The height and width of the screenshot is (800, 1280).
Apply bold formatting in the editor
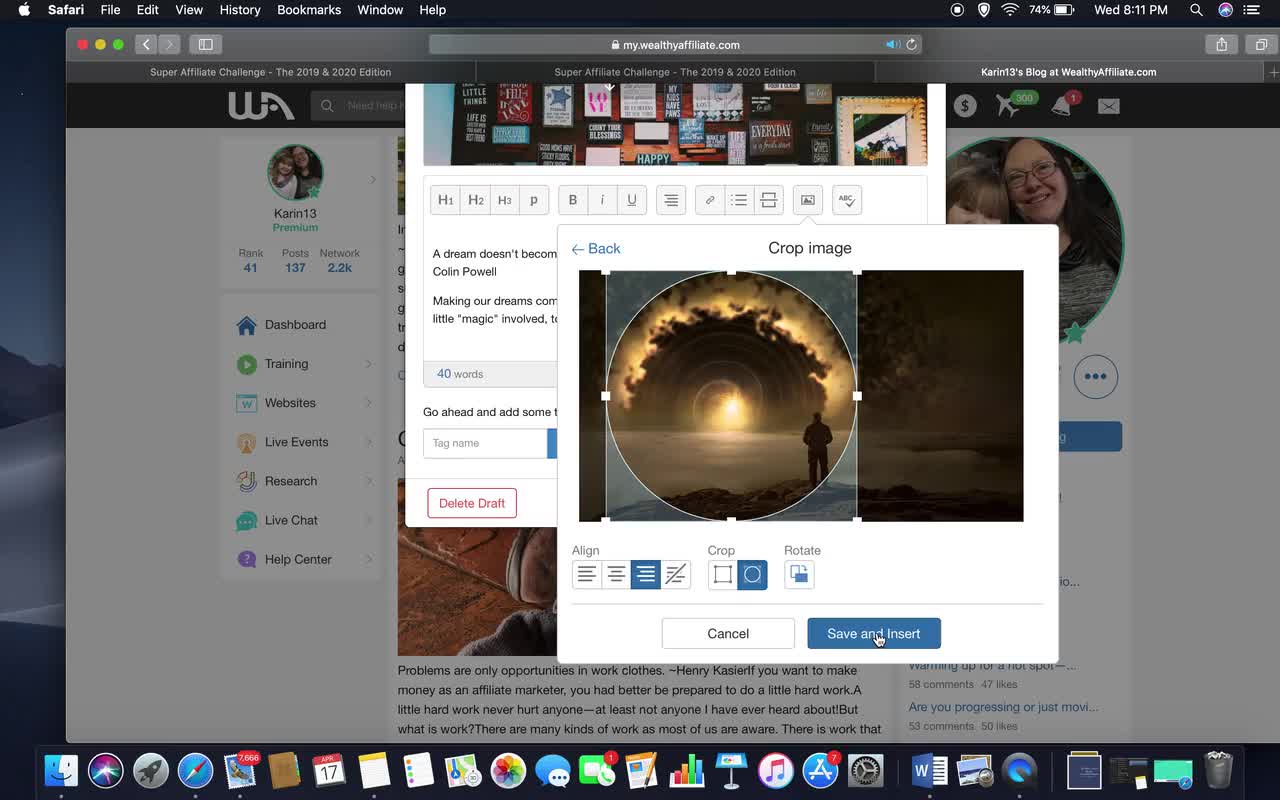[x=572, y=200]
